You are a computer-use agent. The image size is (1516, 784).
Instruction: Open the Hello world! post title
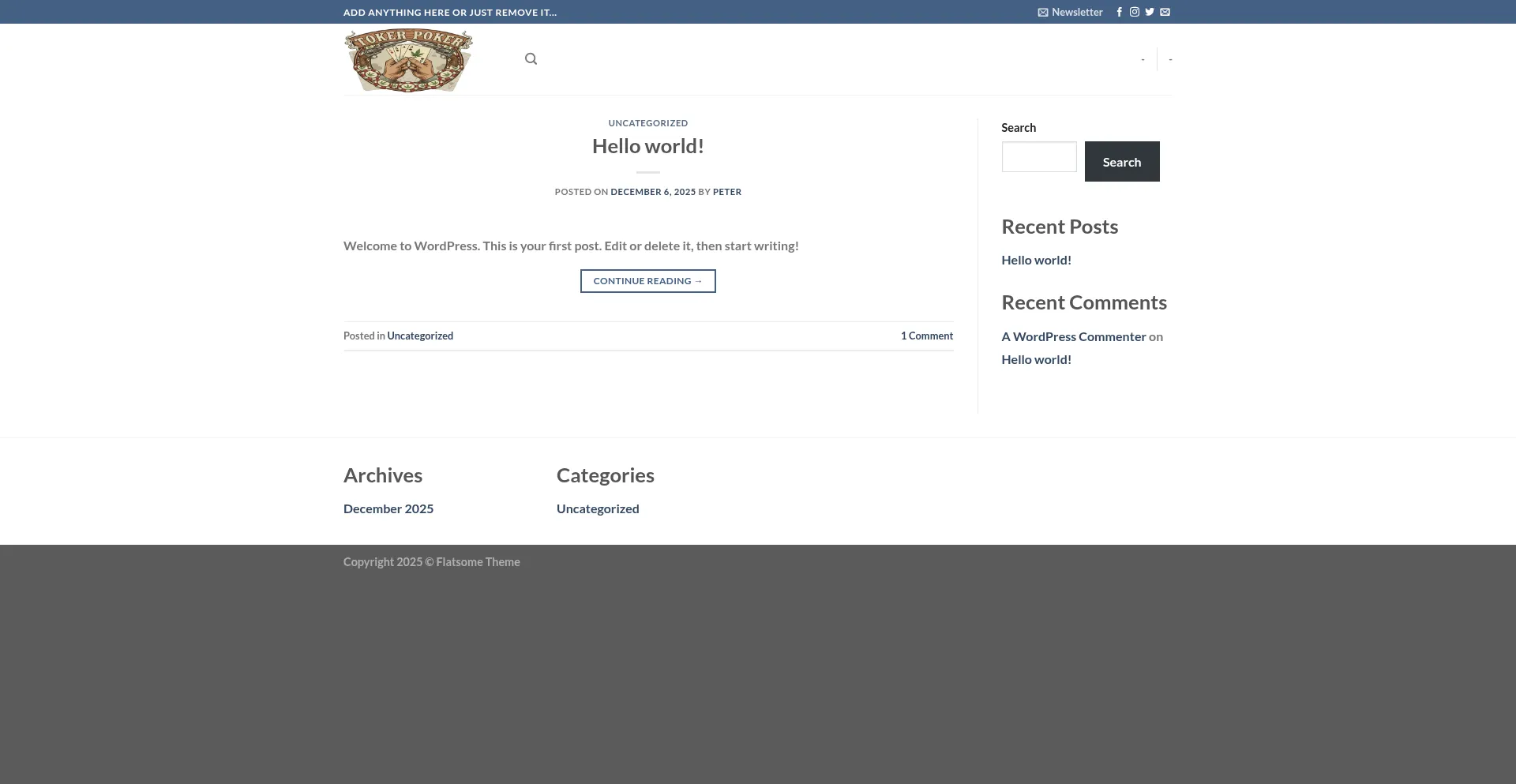click(x=647, y=146)
